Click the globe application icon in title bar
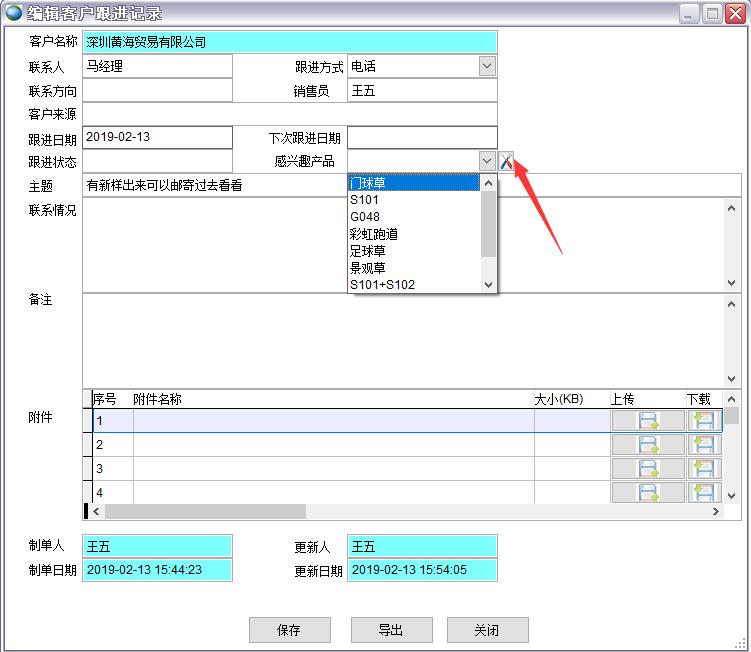The image size is (751, 652). point(14,13)
